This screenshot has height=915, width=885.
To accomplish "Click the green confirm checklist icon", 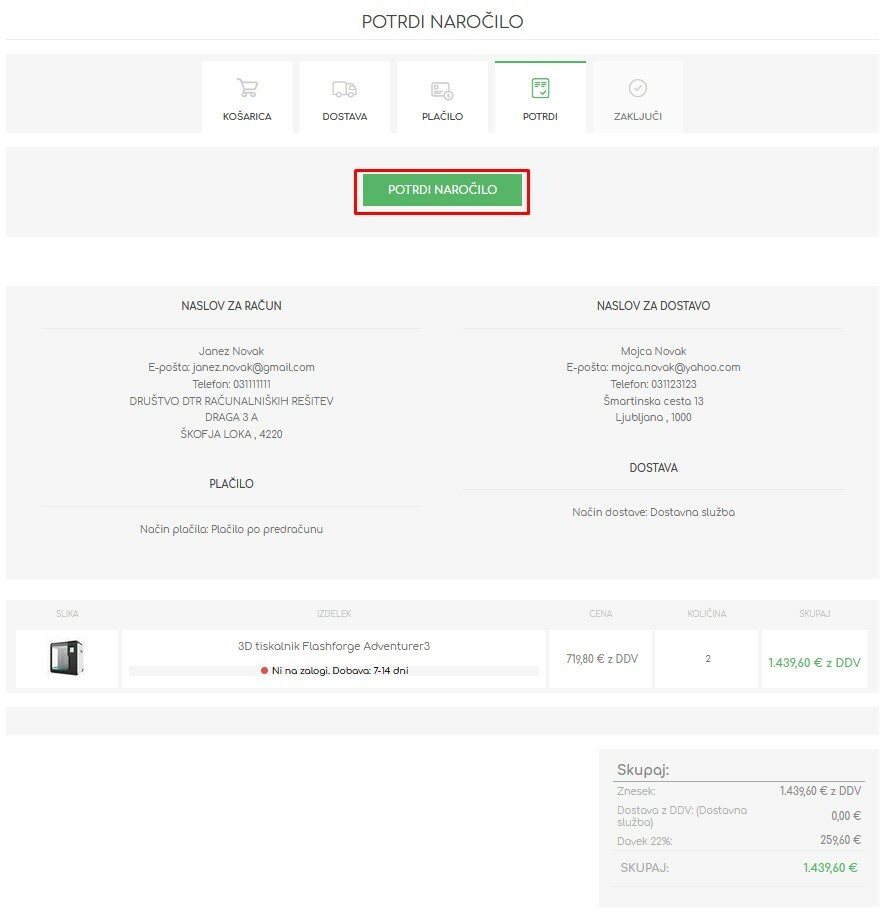I will click(x=540, y=89).
